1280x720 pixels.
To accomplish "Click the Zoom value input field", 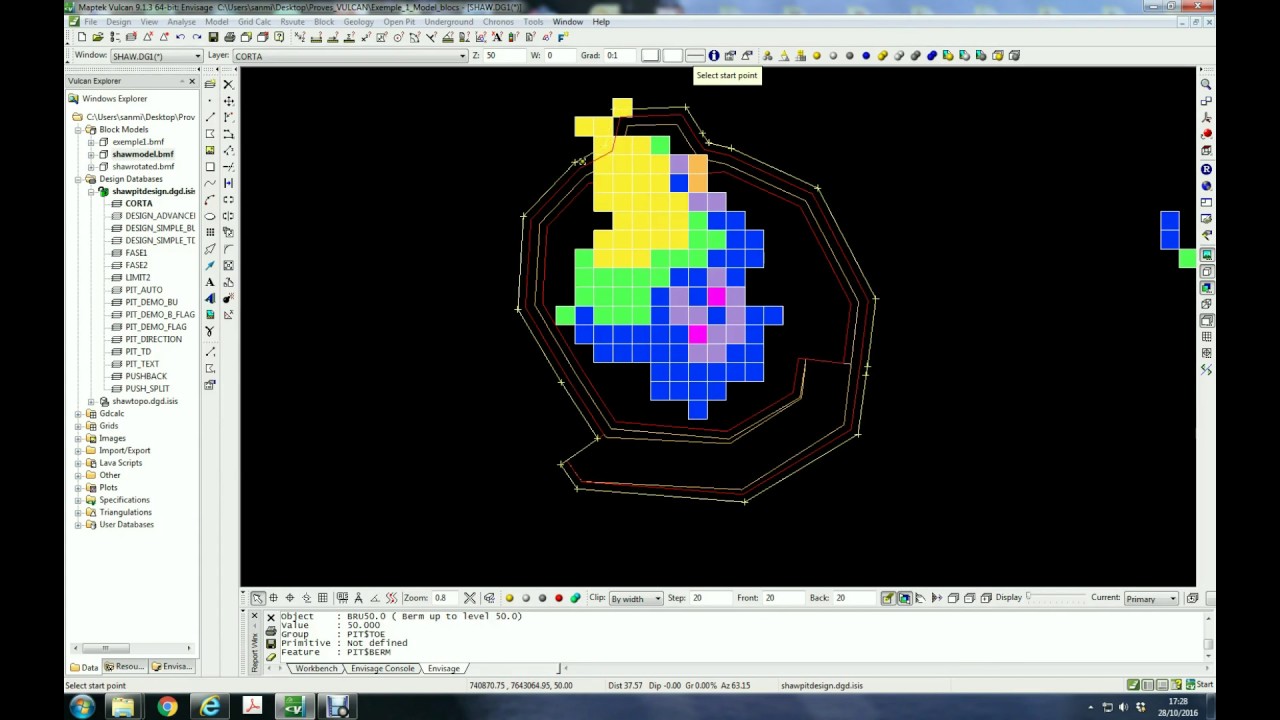I will pyautogui.click(x=445, y=598).
